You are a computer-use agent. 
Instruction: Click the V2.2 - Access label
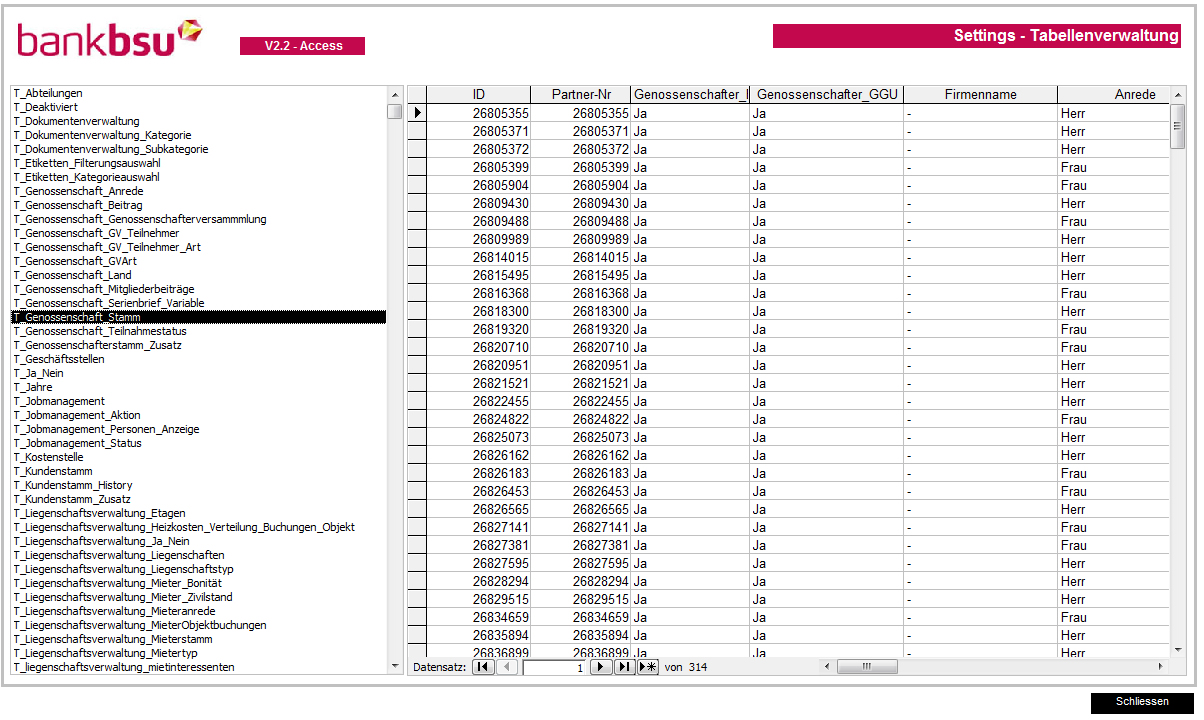coord(302,46)
